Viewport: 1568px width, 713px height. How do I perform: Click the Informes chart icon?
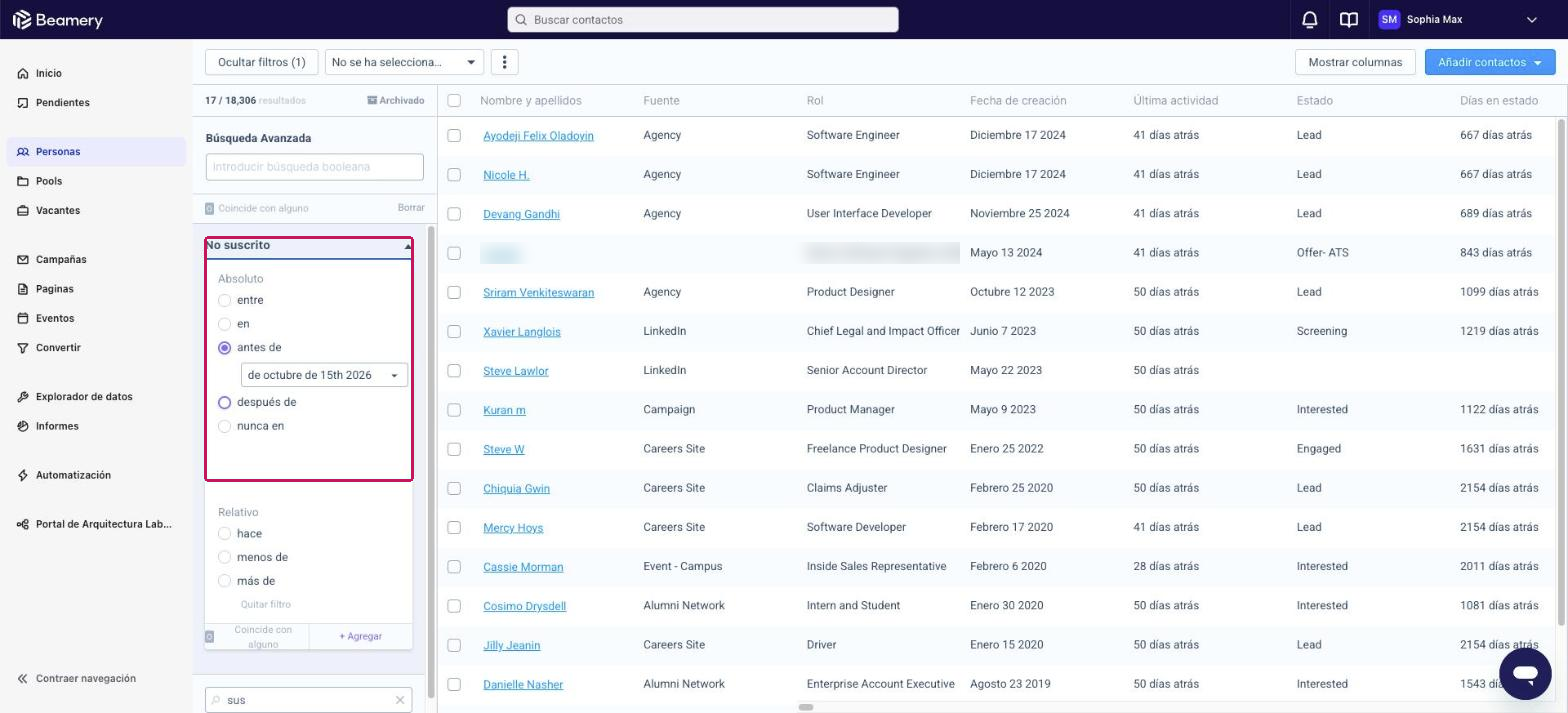pos(23,426)
